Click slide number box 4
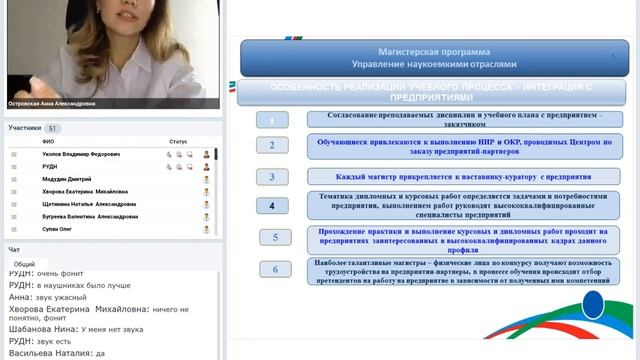Screen dimensions: 640x360 coord(272,206)
